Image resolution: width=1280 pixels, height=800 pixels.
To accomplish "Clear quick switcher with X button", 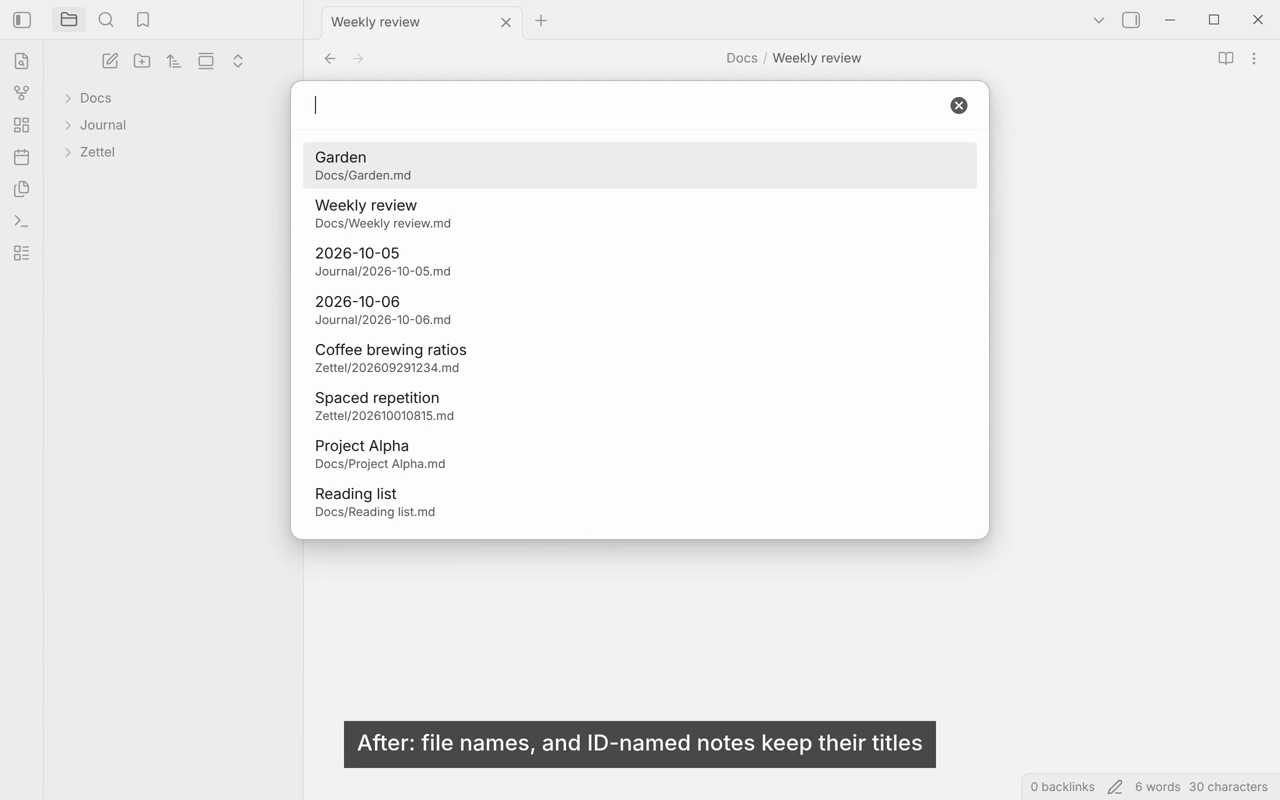I will click(959, 105).
